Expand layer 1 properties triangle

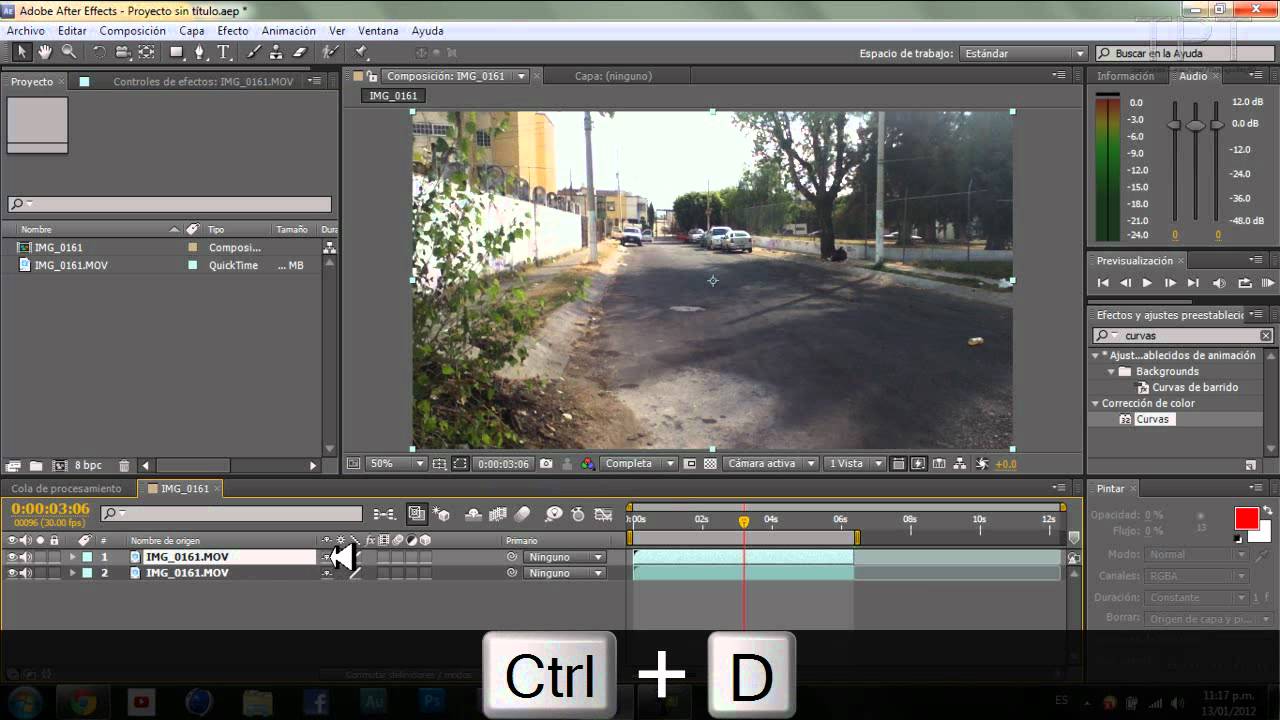pos(72,557)
